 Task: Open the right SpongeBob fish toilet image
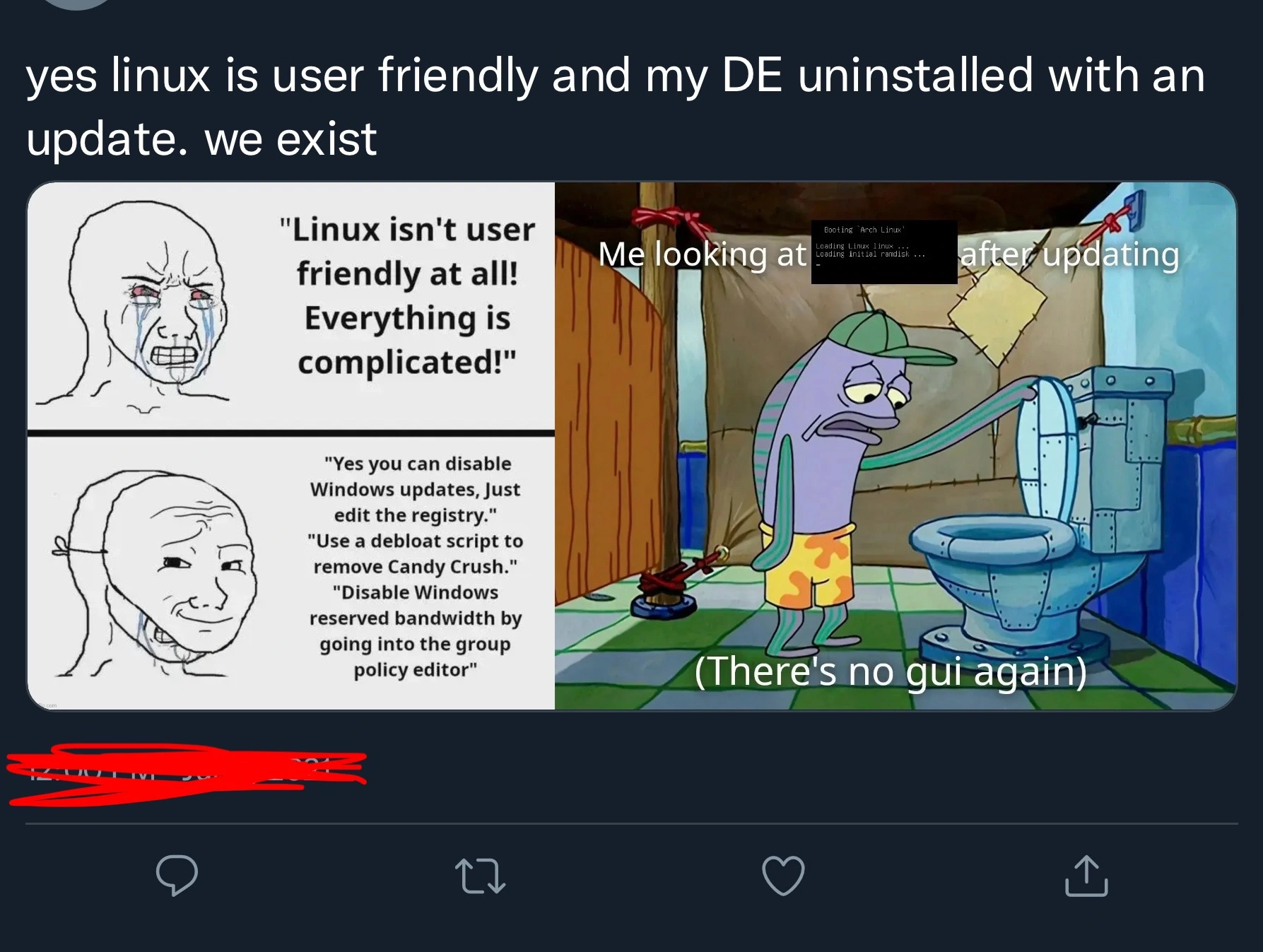point(895,446)
